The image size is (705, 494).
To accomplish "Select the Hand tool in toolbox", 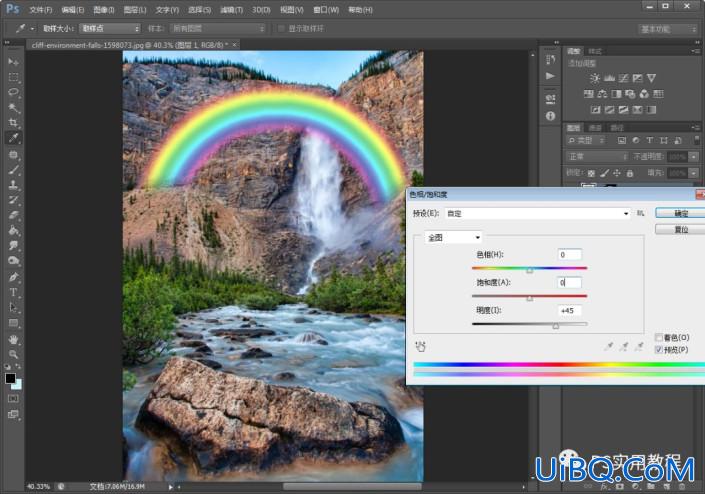I will 13,339.
